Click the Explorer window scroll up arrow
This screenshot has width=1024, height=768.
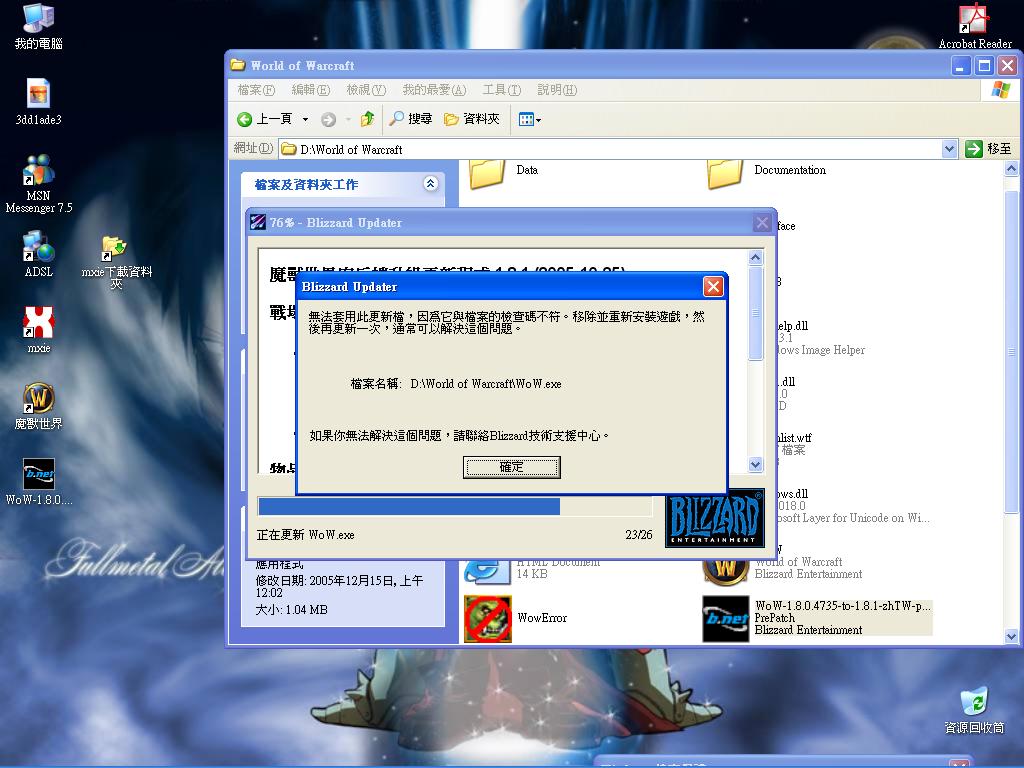1011,168
